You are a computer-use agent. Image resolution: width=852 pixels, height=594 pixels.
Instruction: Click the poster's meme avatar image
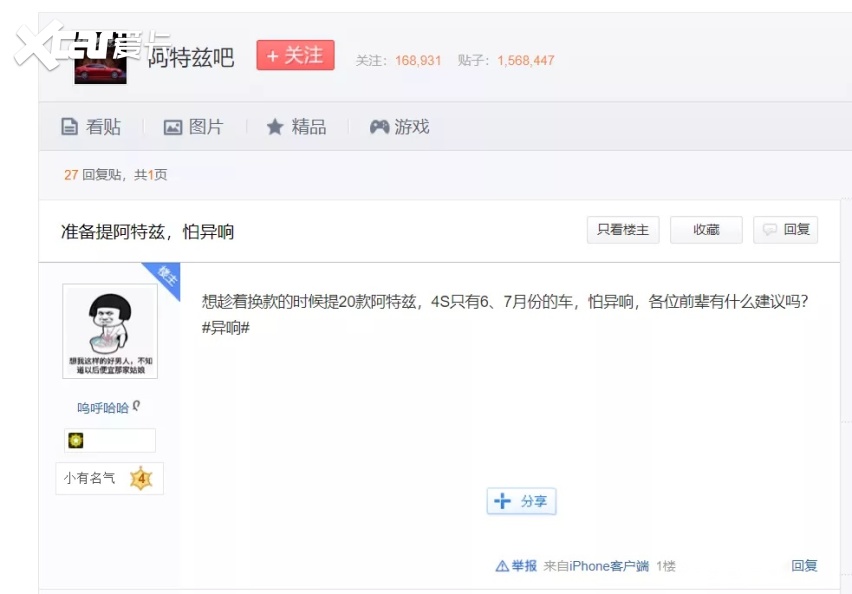[x=110, y=331]
